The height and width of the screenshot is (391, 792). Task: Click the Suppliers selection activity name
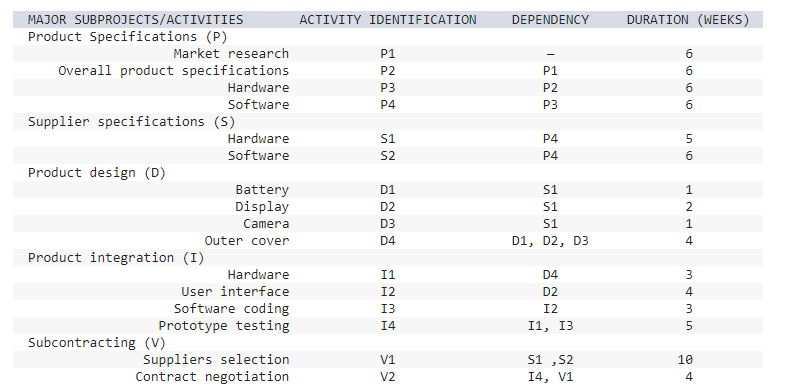tap(216, 360)
